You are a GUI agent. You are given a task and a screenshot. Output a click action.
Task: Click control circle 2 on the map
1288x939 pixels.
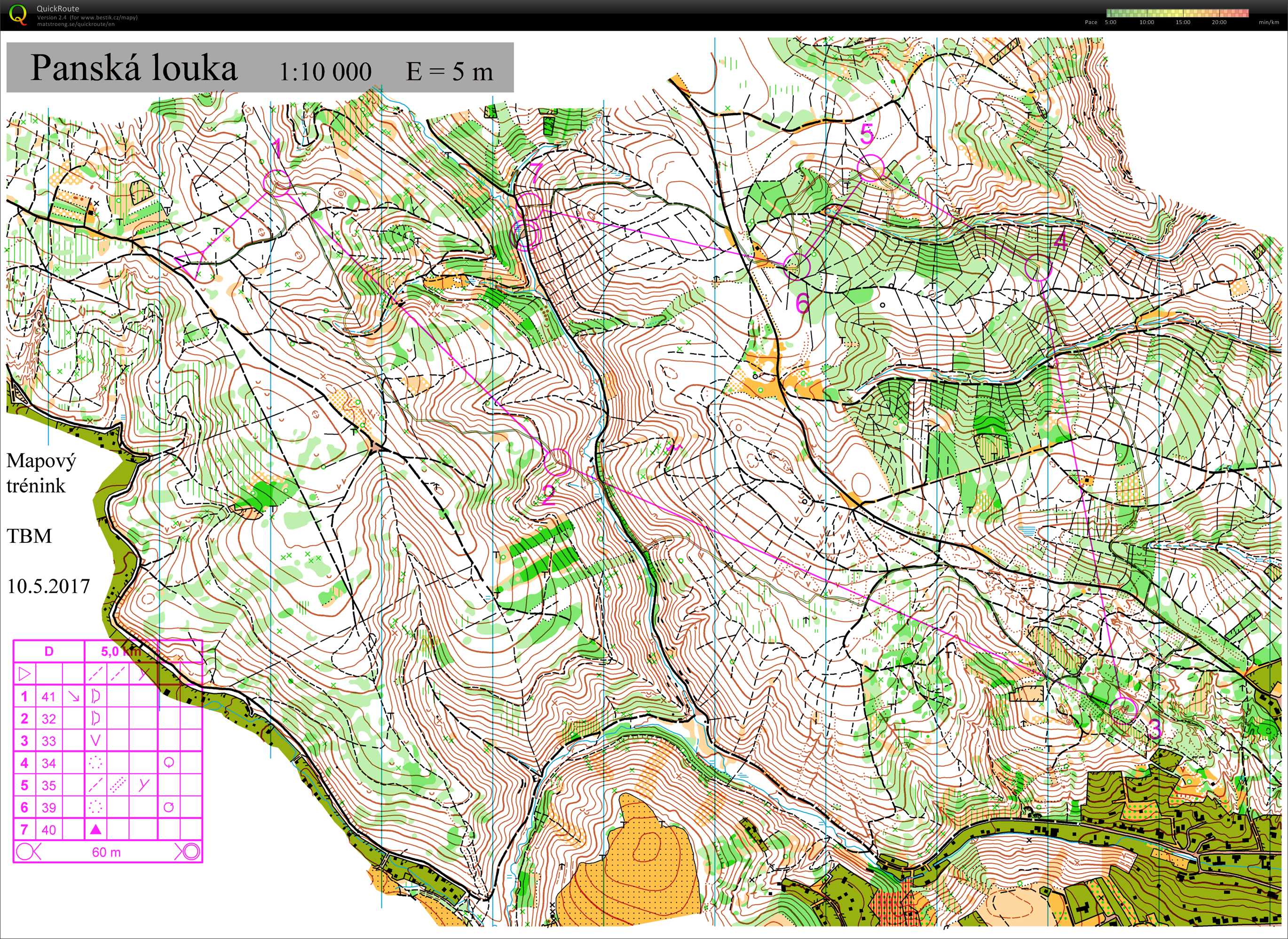(x=557, y=462)
